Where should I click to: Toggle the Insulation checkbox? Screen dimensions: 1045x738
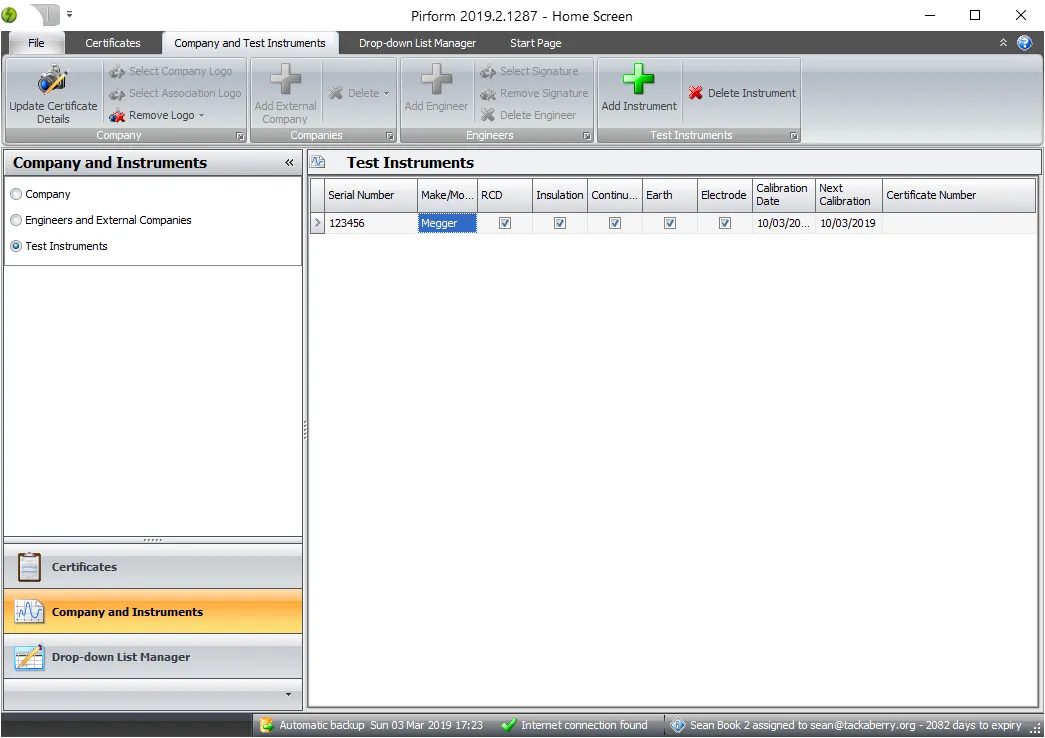point(560,223)
